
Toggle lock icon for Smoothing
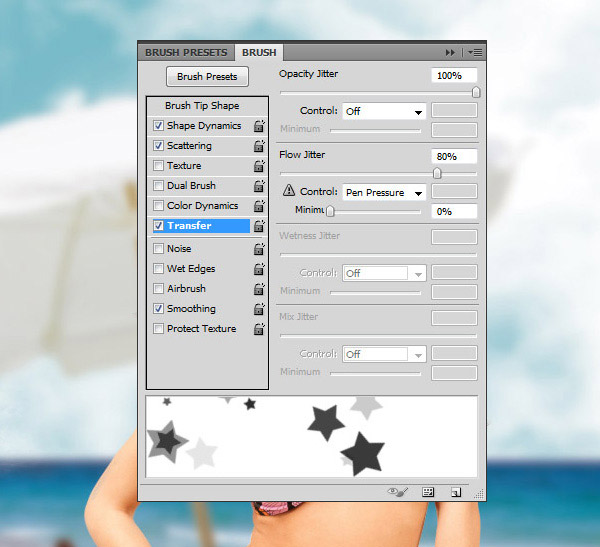259,309
